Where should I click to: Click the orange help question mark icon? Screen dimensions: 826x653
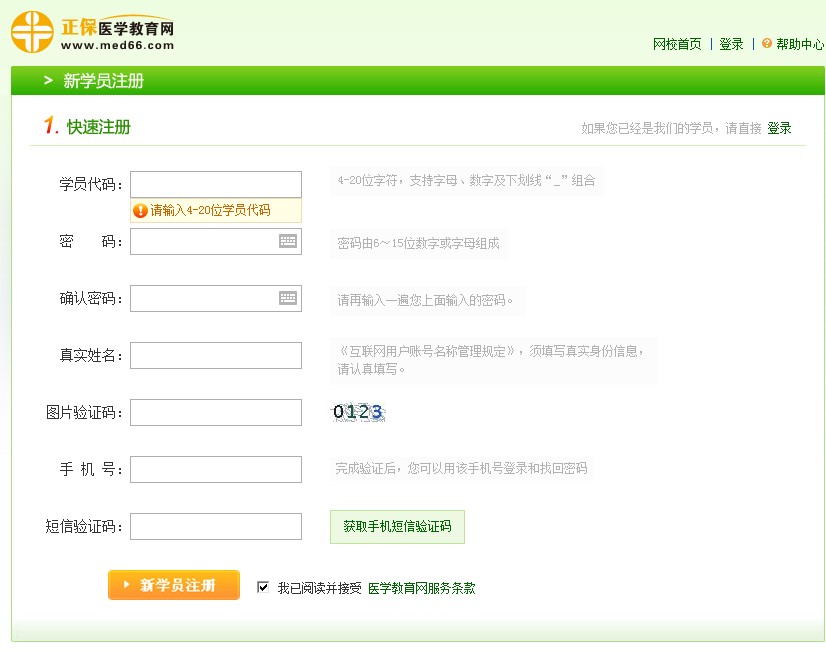tap(767, 44)
